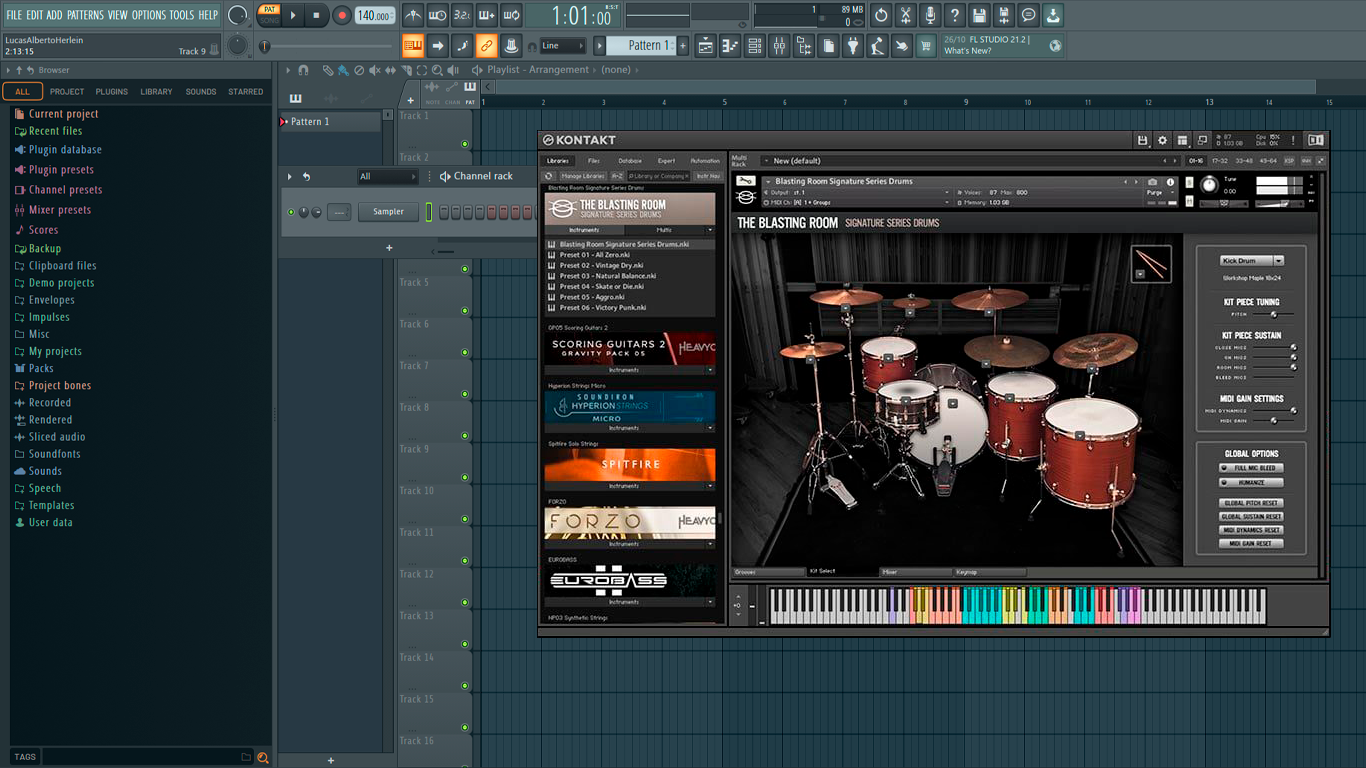Toggle Humanize option
Viewport: 1366px width, 768px height.
1251,482
